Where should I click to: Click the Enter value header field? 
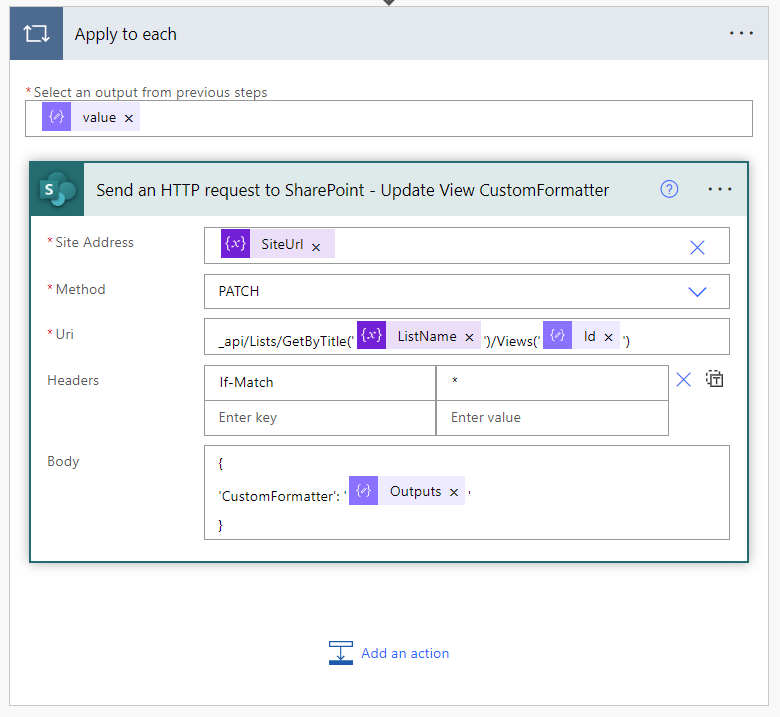[x=551, y=417]
